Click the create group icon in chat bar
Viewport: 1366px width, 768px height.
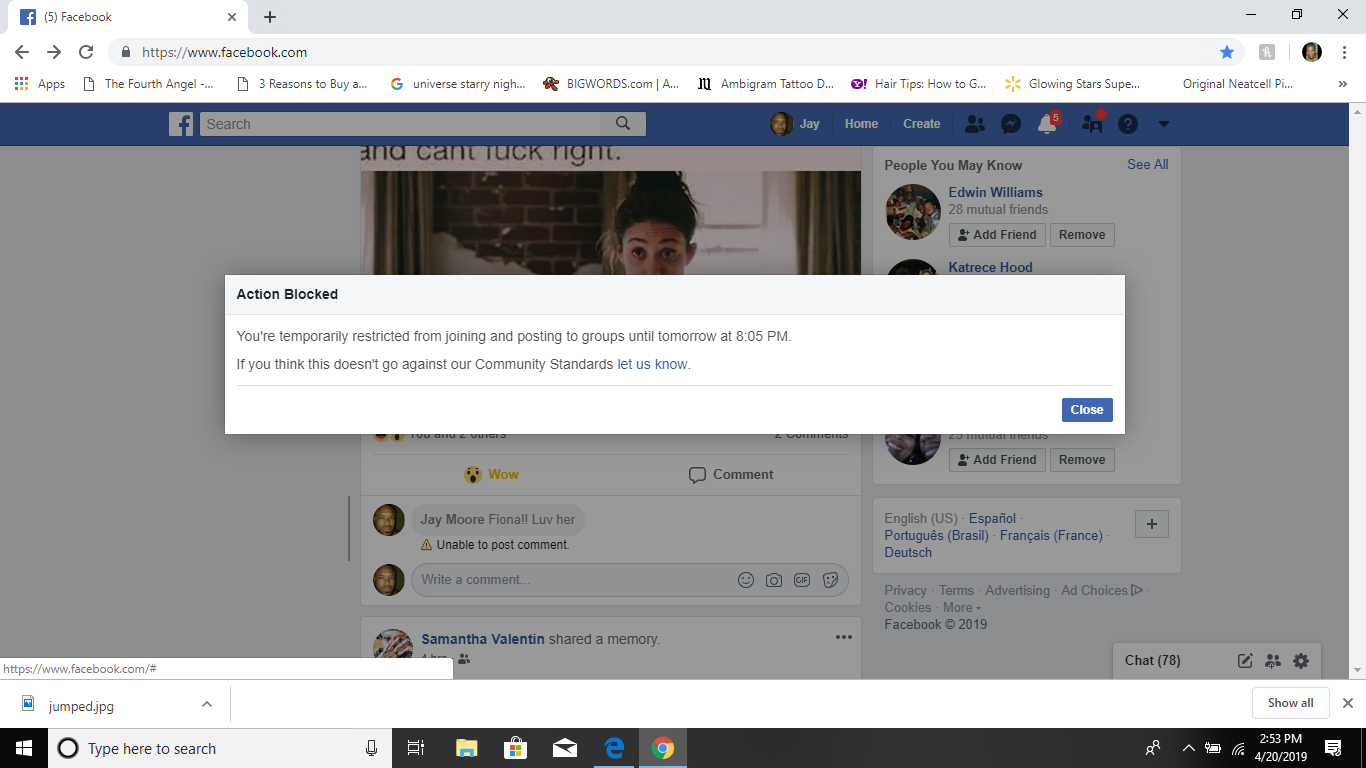point(1273,660)
